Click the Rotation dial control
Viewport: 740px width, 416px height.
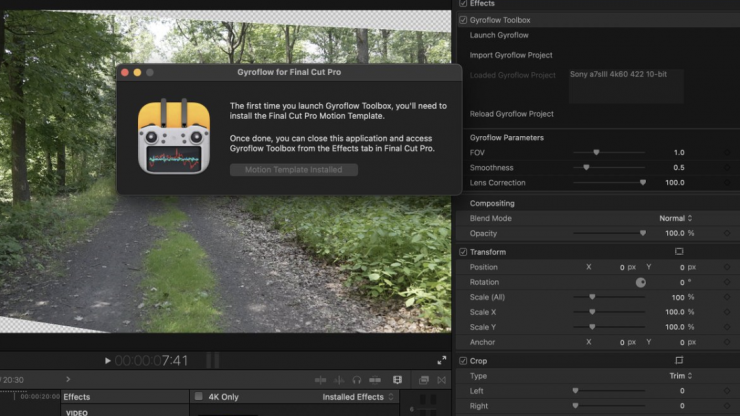[x=641, y=282]
